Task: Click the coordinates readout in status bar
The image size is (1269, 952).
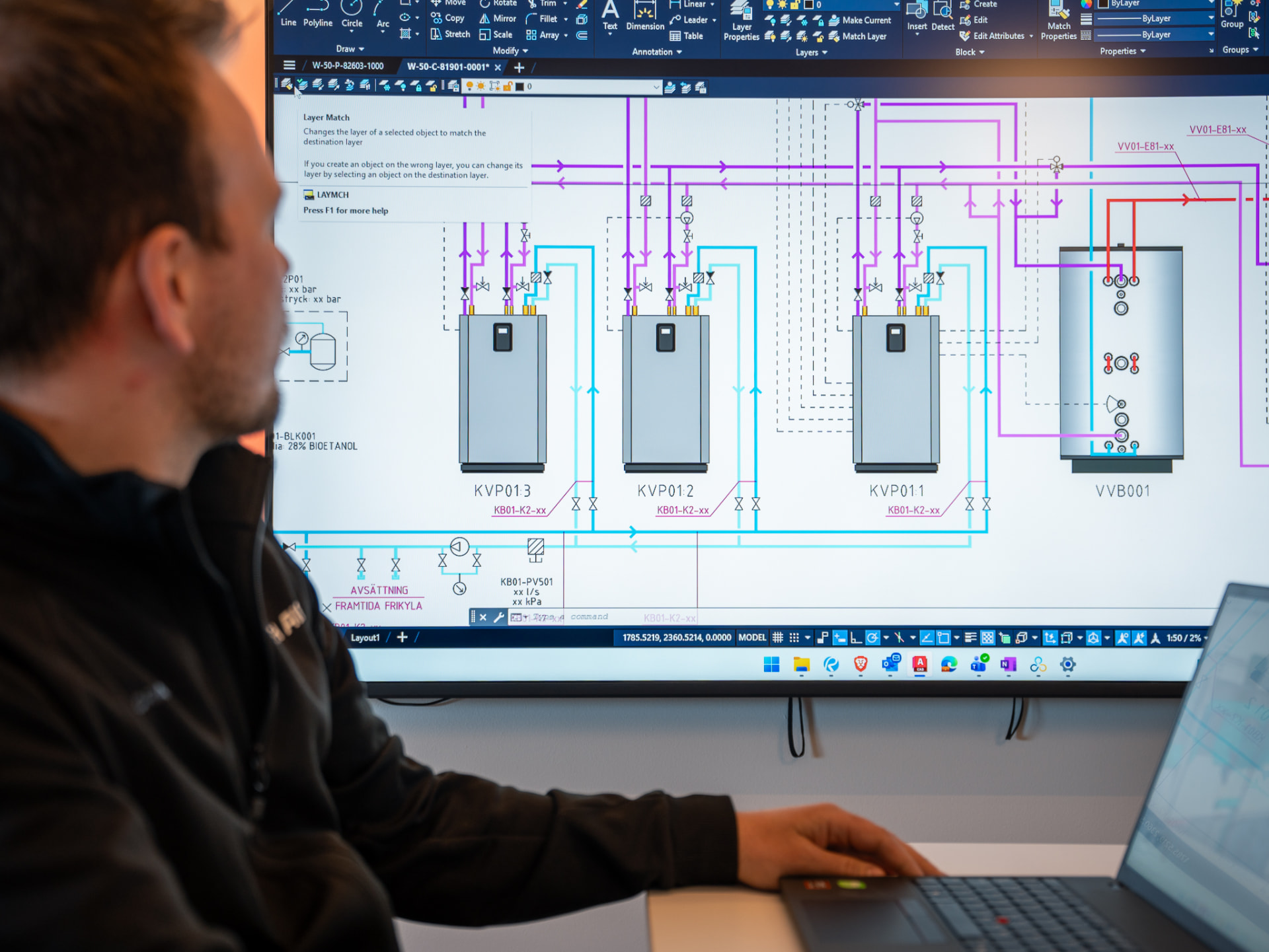Action: (677, 638)
